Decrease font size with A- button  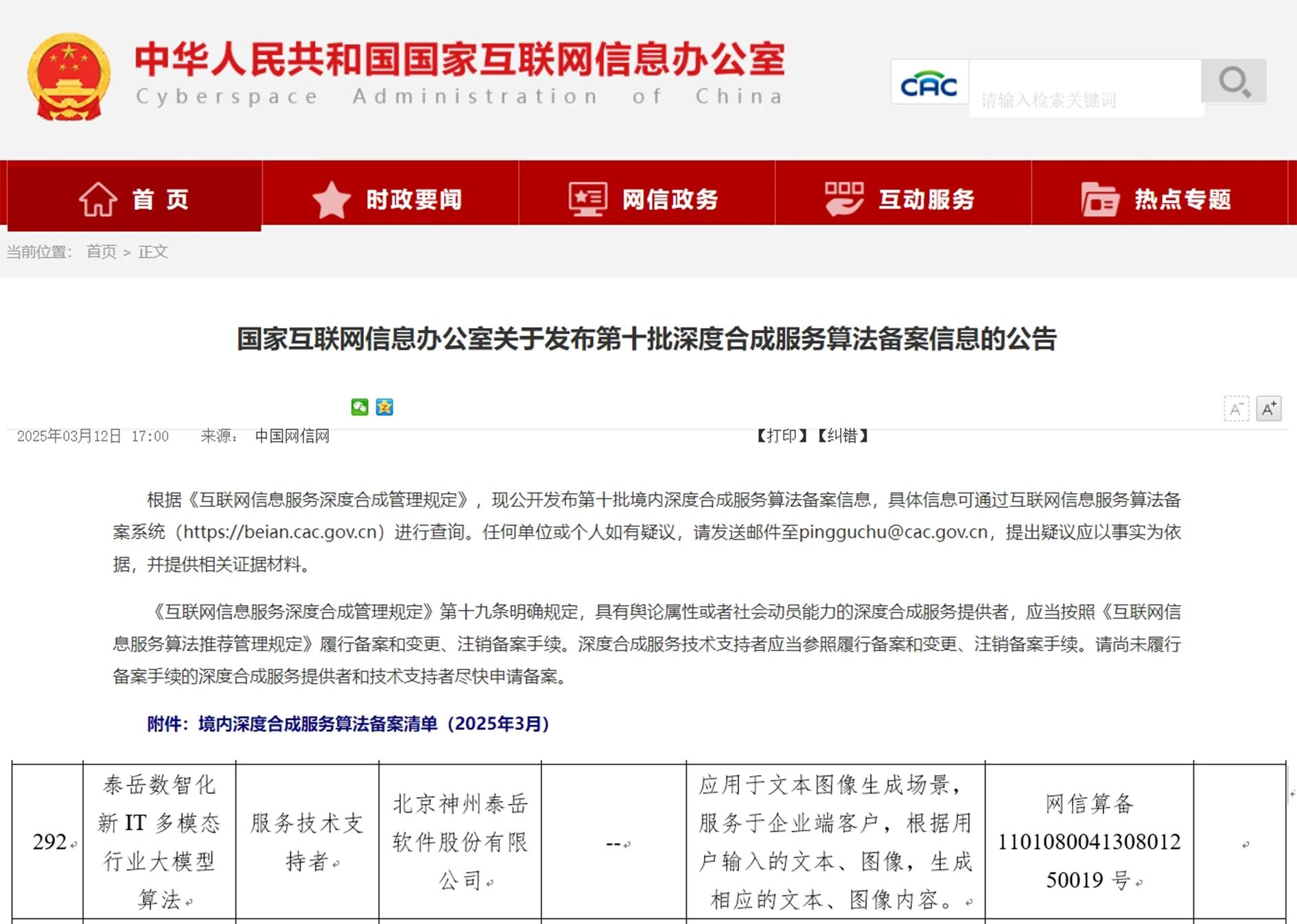pyautogui.click(x=1236, y=409)
